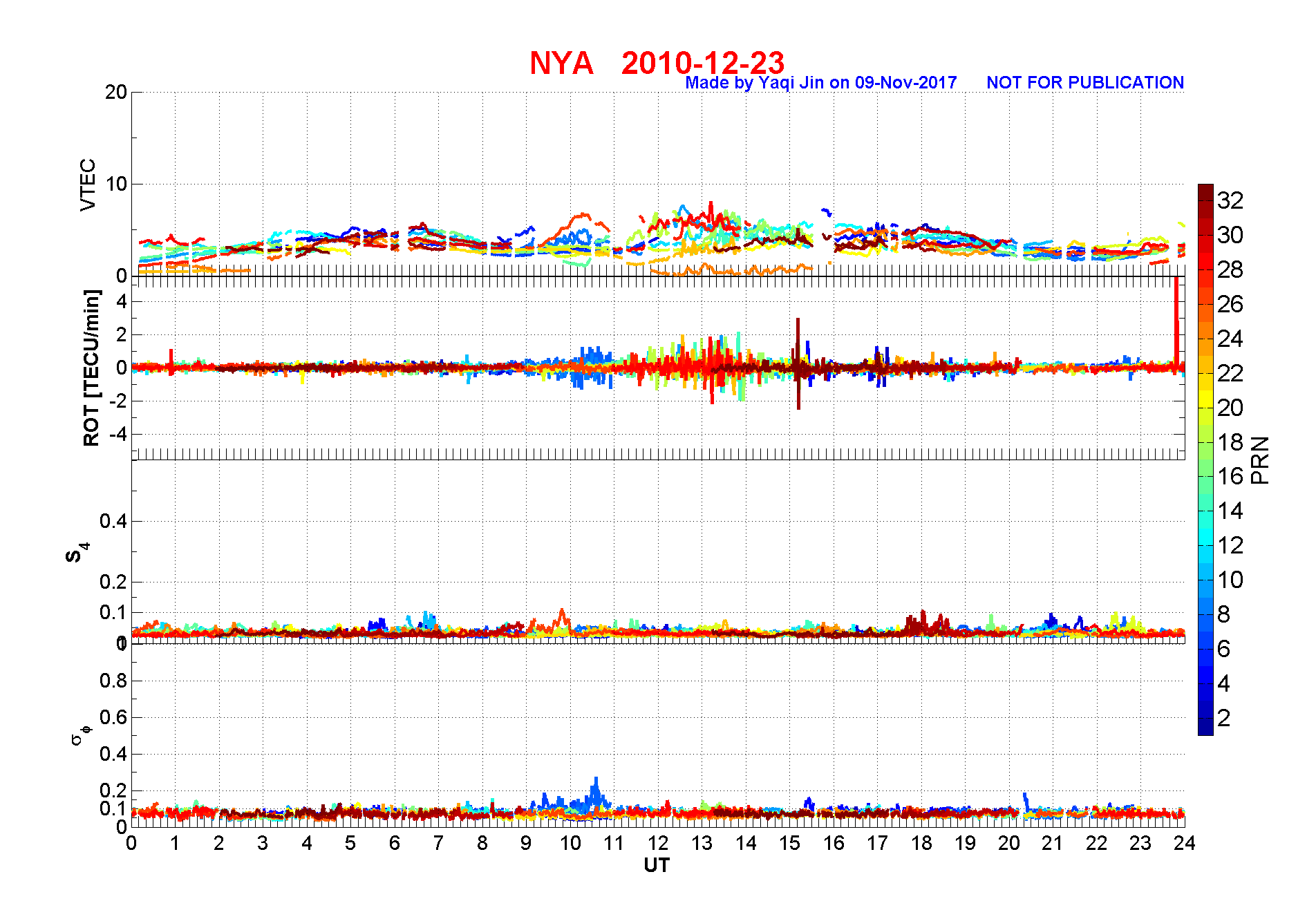Click colorbar tick label 22
1316x919 pixels.
click(1230, 373)
